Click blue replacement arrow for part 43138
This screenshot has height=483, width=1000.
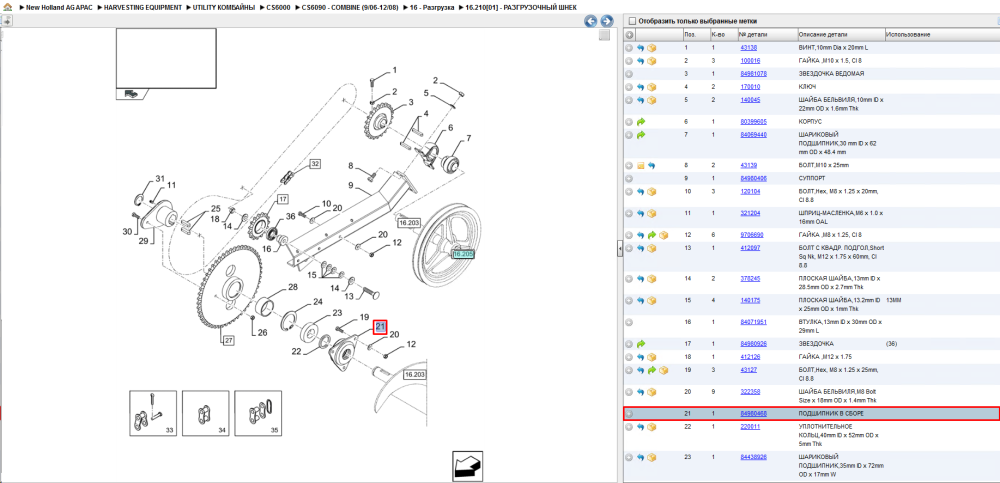tap(641, 48)
